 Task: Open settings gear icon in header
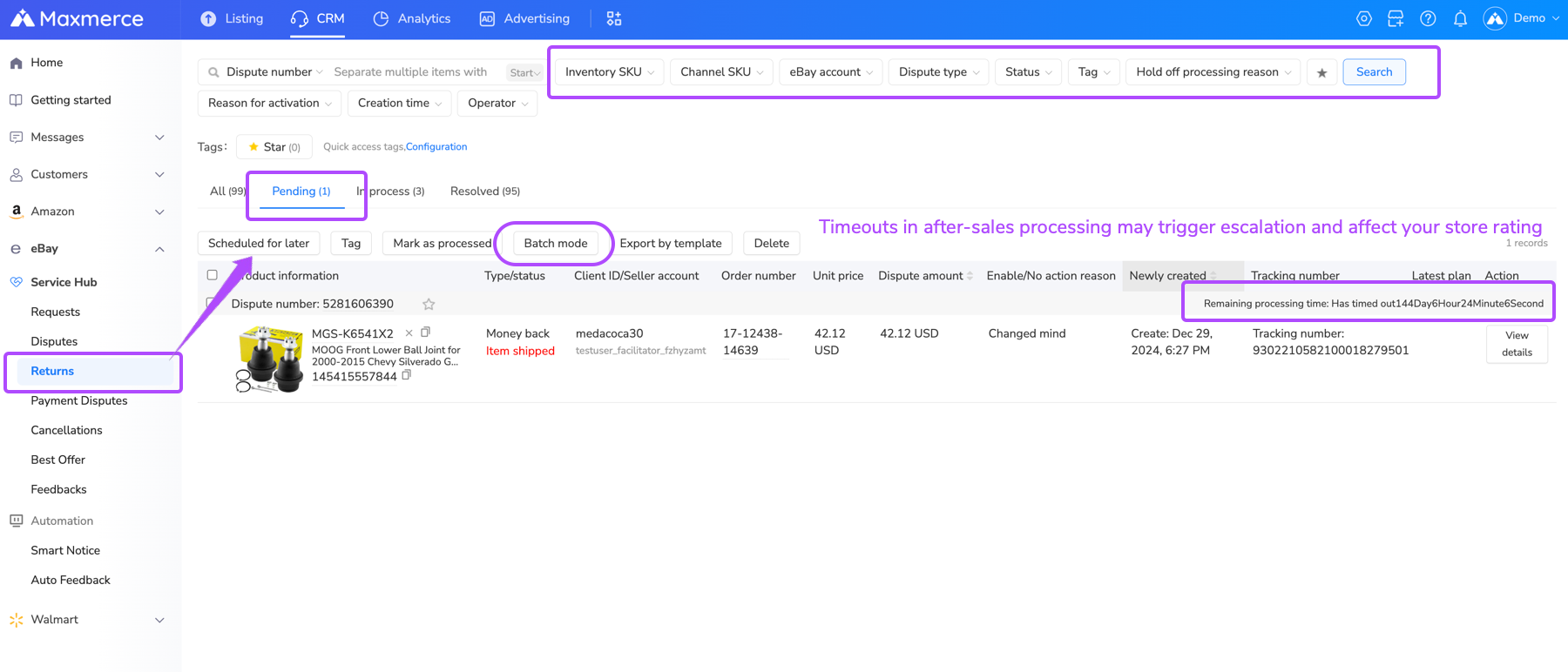coord(1364,18)
